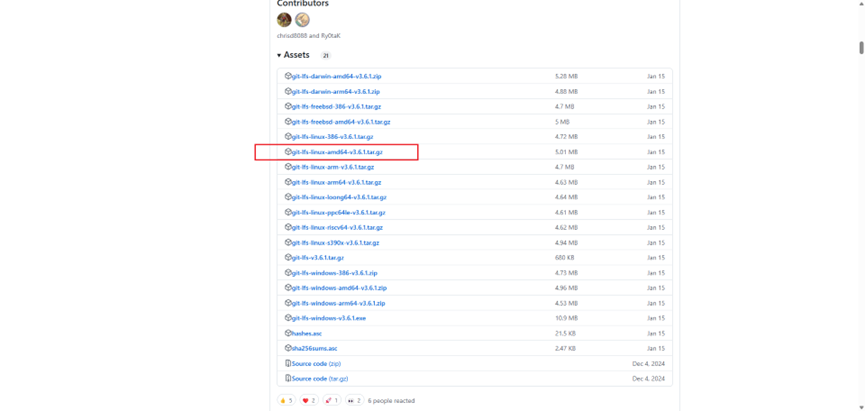Select the "Contributors" heading text
The image size is (865, 411).
click(303, 3)
